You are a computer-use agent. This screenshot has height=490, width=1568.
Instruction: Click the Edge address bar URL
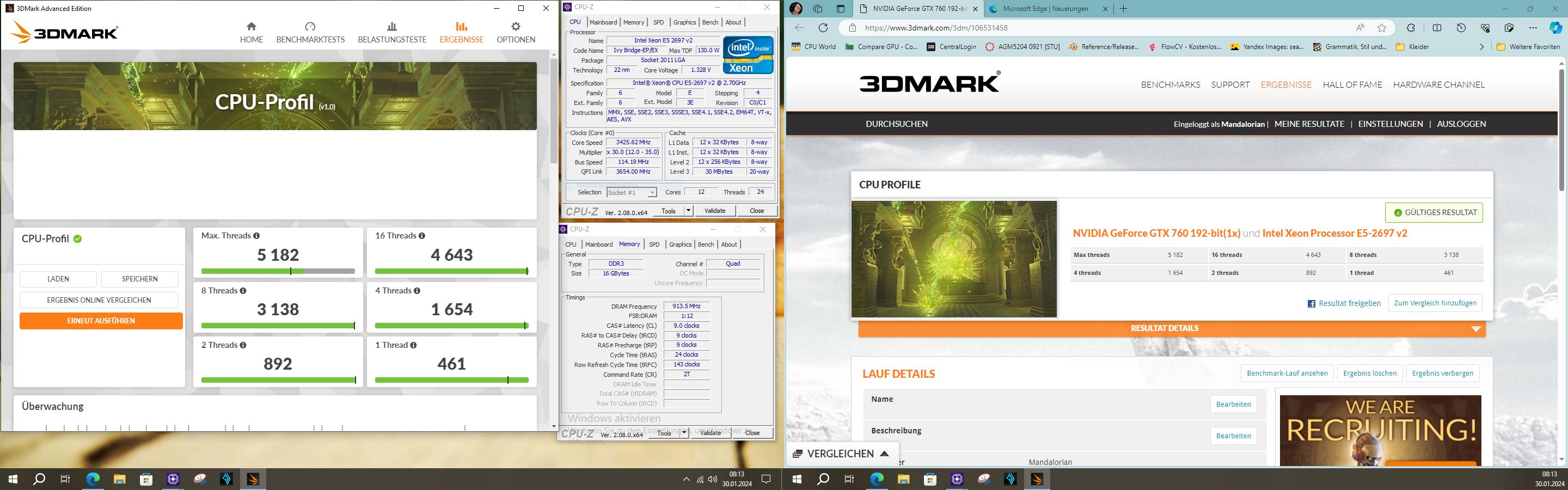pyautogui.click(x=936, y=28)
